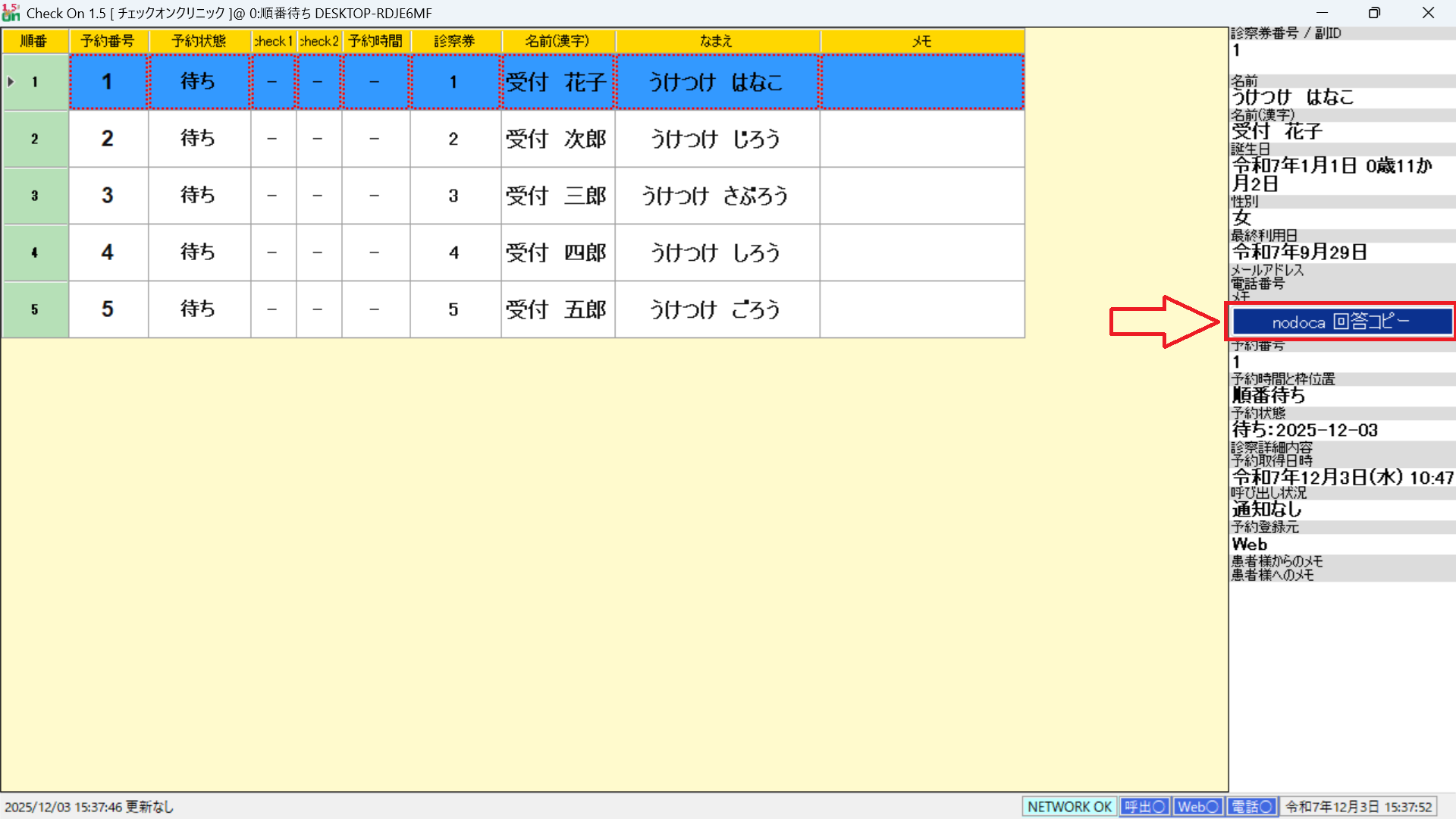Select the row header for queue number 3
This screenshot has width=1456, height=819.
pyautogui.click(x=35, y=196)
